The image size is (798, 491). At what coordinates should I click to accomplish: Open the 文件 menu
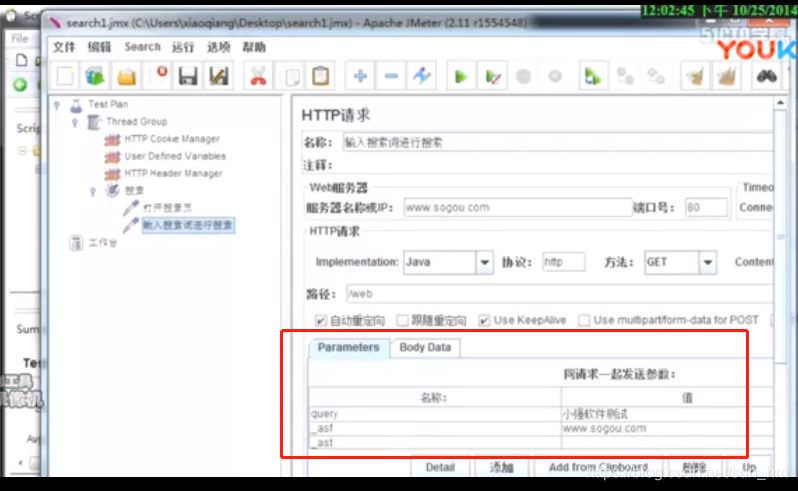(x=64, y=47)
